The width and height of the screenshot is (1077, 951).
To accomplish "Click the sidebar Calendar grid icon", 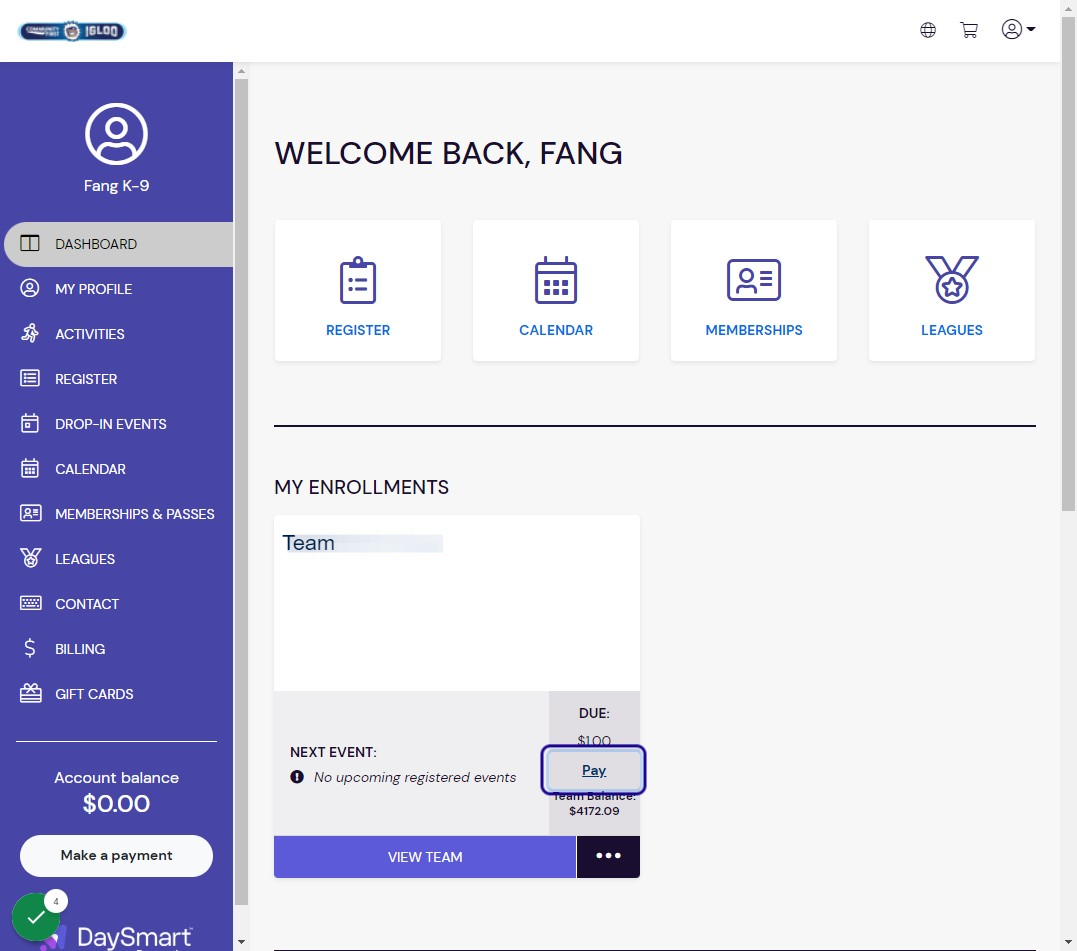I will [30, 468].
